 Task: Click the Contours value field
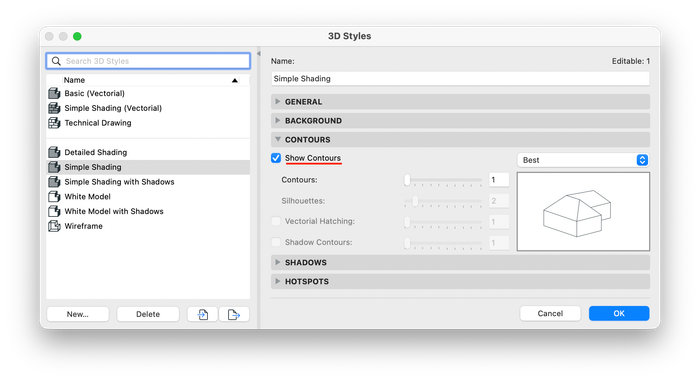(499, 180)
